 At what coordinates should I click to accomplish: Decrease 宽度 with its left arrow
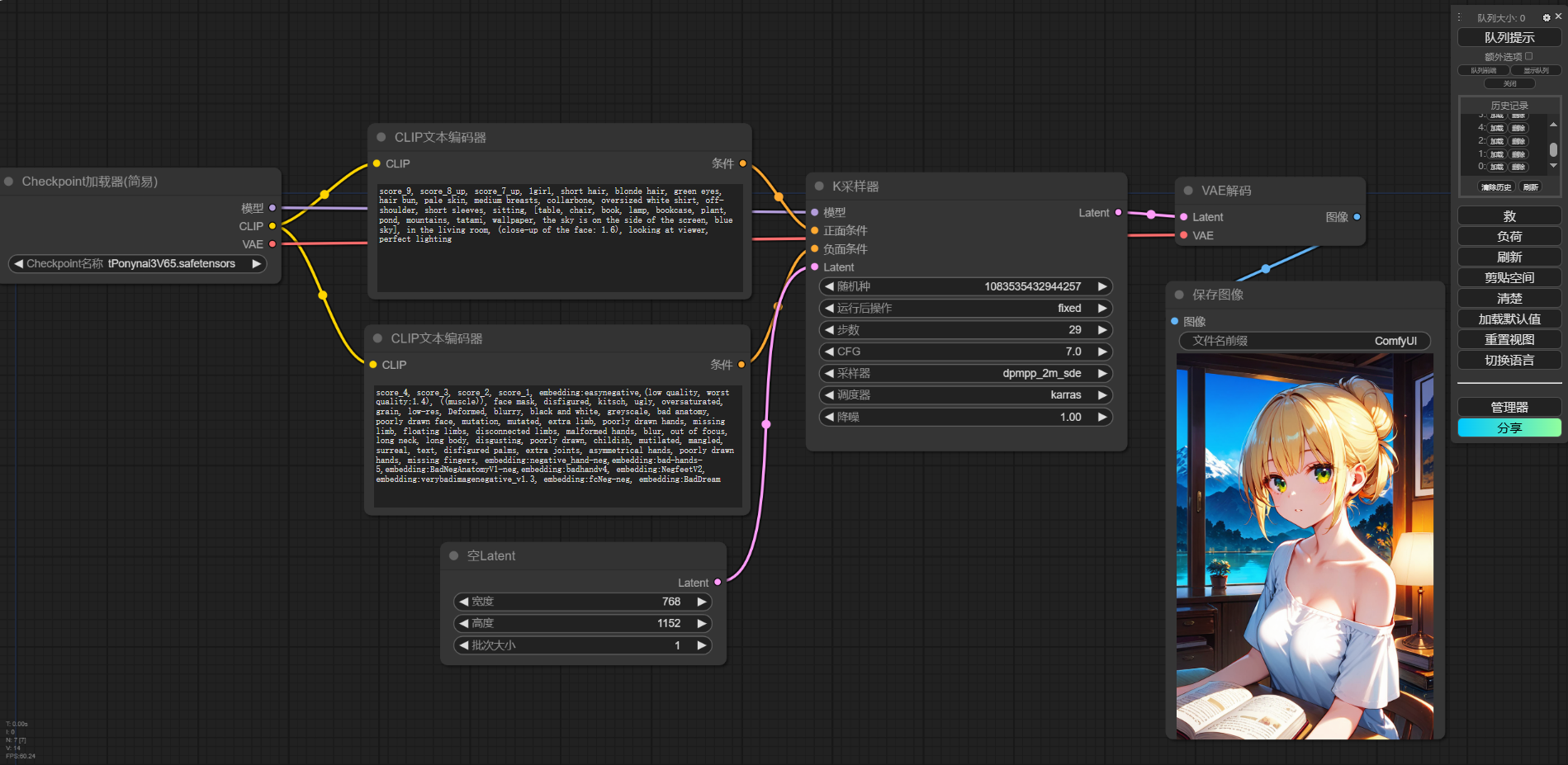point(464,602)
